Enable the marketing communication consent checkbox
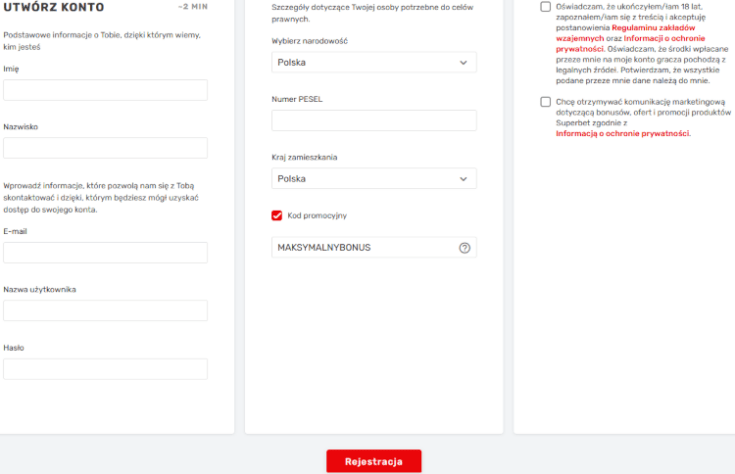Viewport: 735px width, 474px height. [x=545, y=102]
